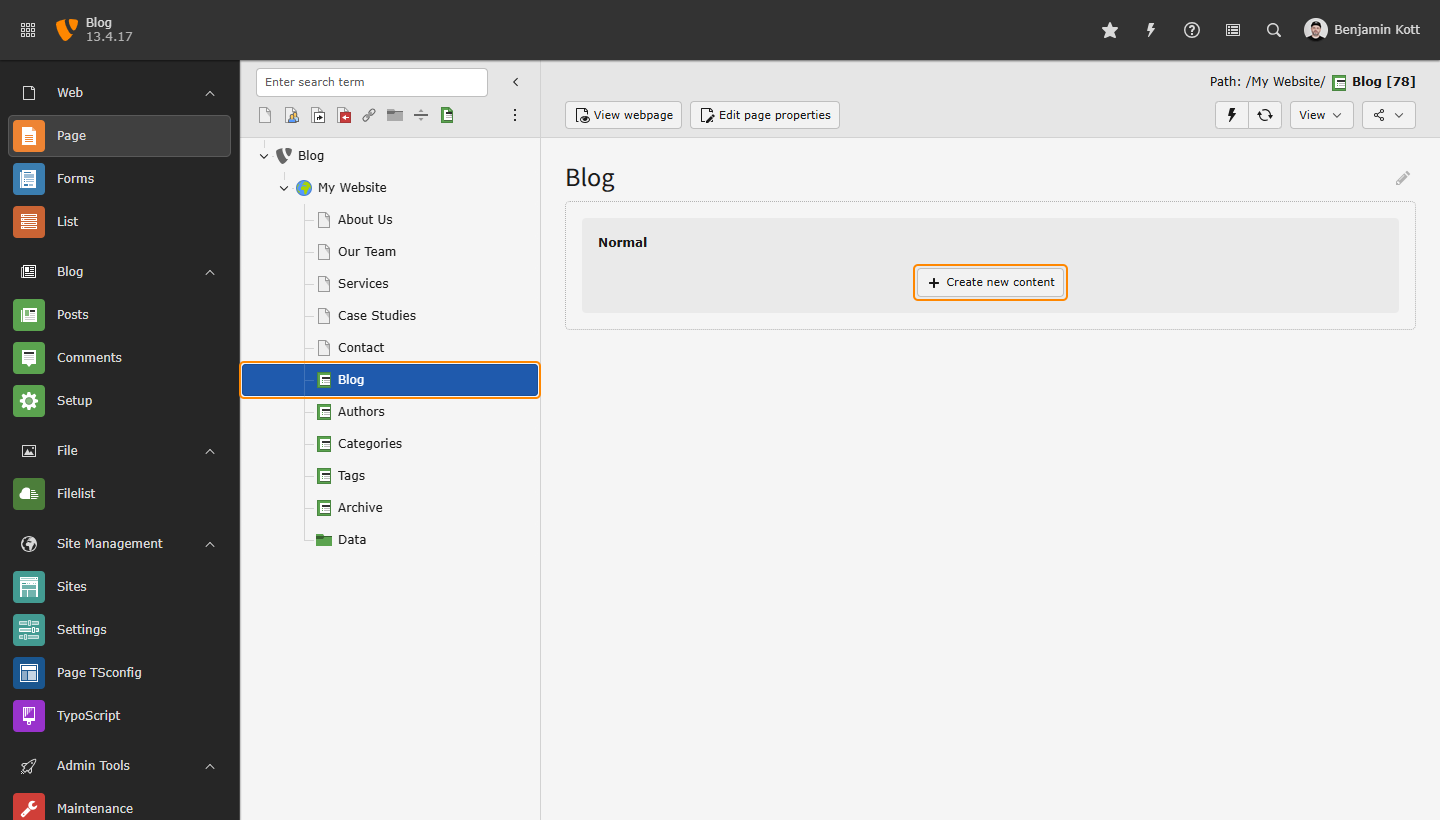Open the share dropdown button
Screen dimensions: 1440x820
coord(1388,115)
